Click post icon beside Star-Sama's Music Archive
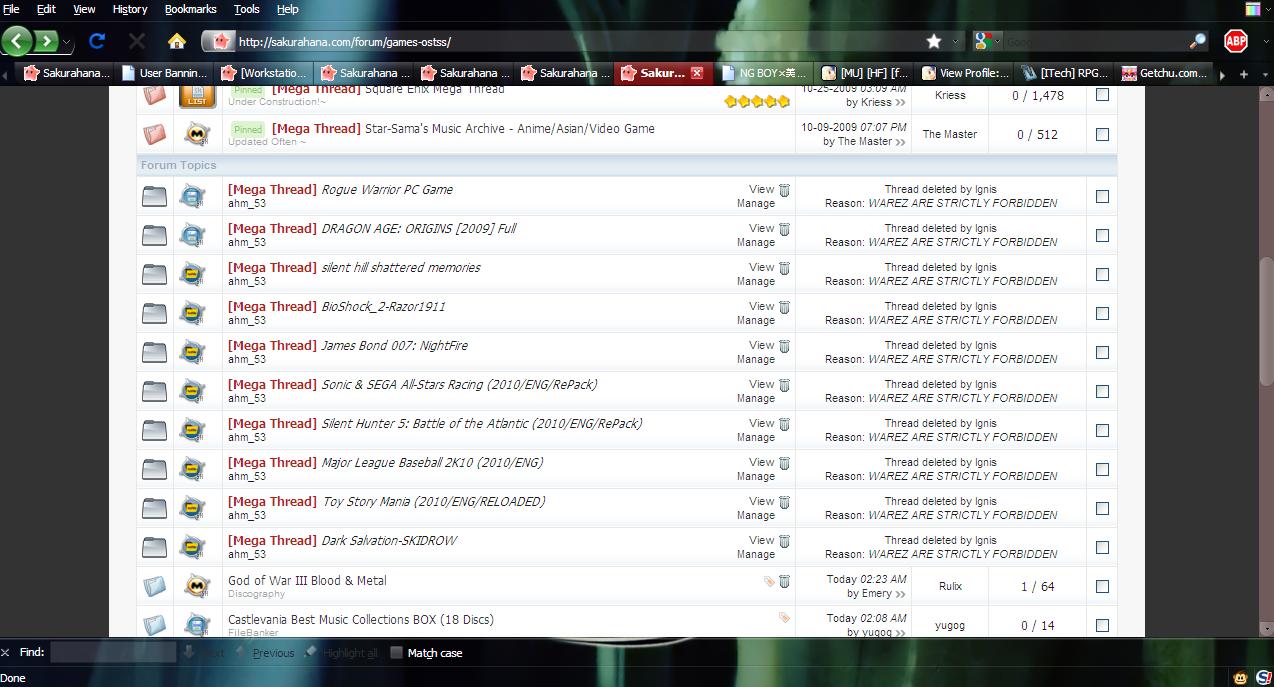This screenshot has width=1274, height=687. [x=197, y=134]
